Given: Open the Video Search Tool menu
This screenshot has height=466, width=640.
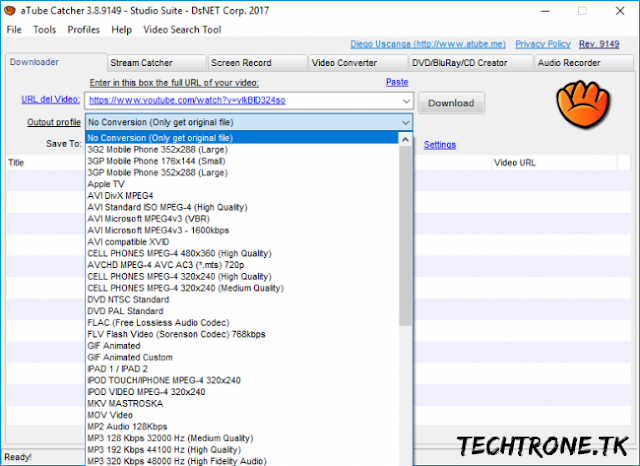Looking at the screenshot, I should (x=182, y=30).
